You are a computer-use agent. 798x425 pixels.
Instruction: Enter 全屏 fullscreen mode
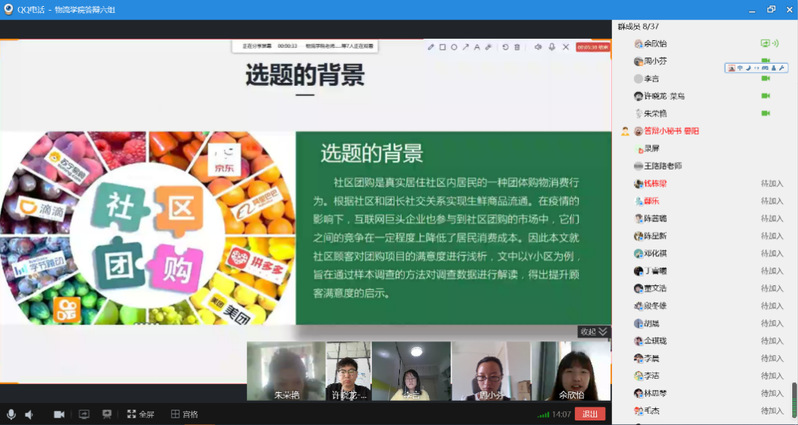coord(140,414)
